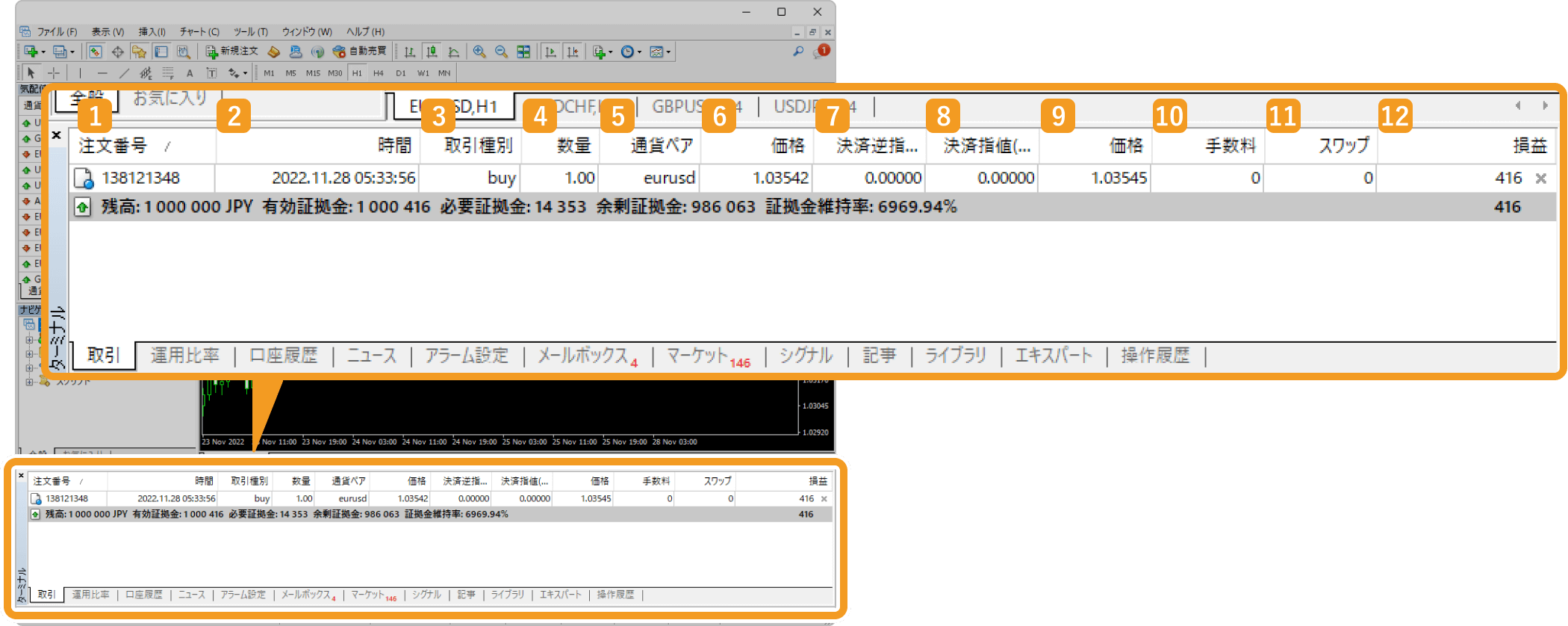Zoom out the chart with the minus magnifier
The height and width of the screenshot is (626, 1568).
pyautogui.click(x=501, y=52)
